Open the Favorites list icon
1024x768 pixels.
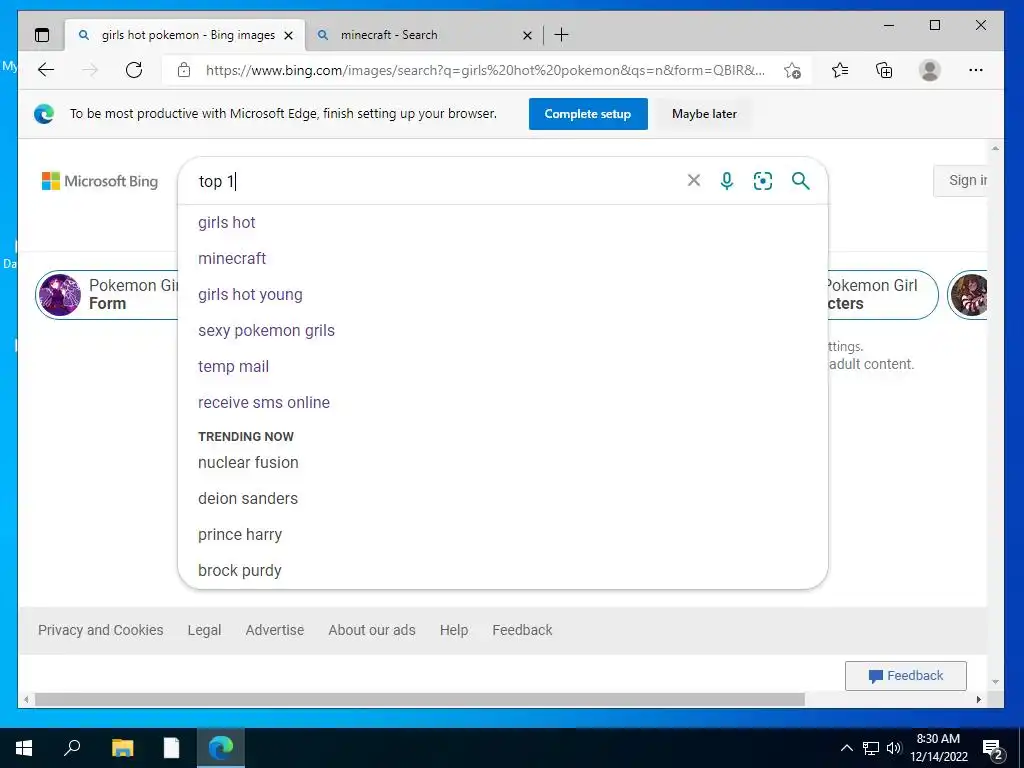[840, 70]
